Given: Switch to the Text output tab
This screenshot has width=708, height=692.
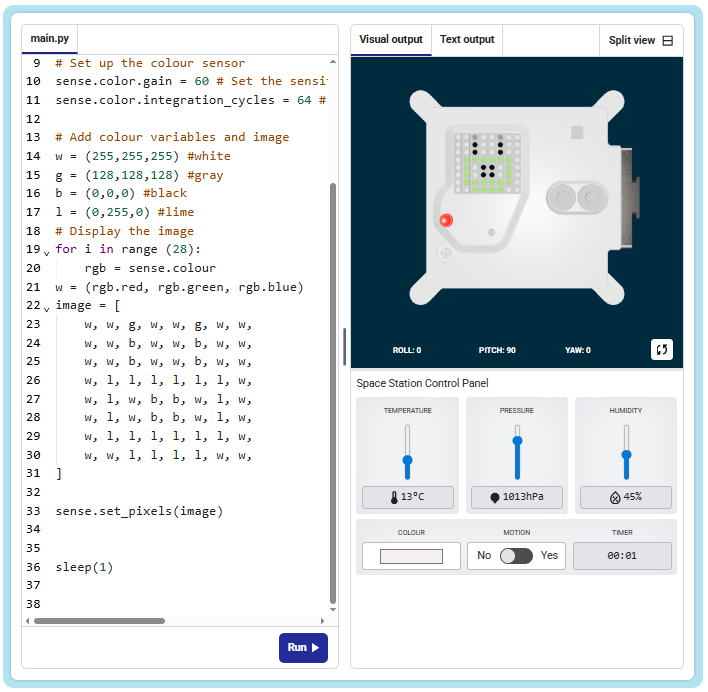Looking at the screenshot, I should (467, 40).
